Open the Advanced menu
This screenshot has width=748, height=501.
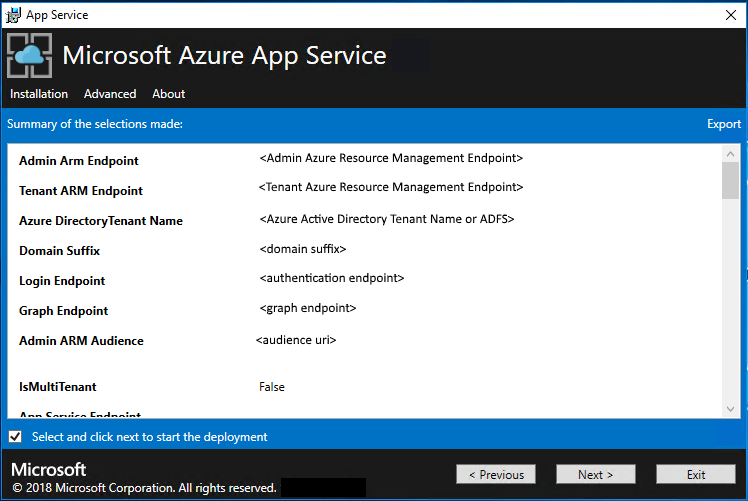click(x=110, y=94)
